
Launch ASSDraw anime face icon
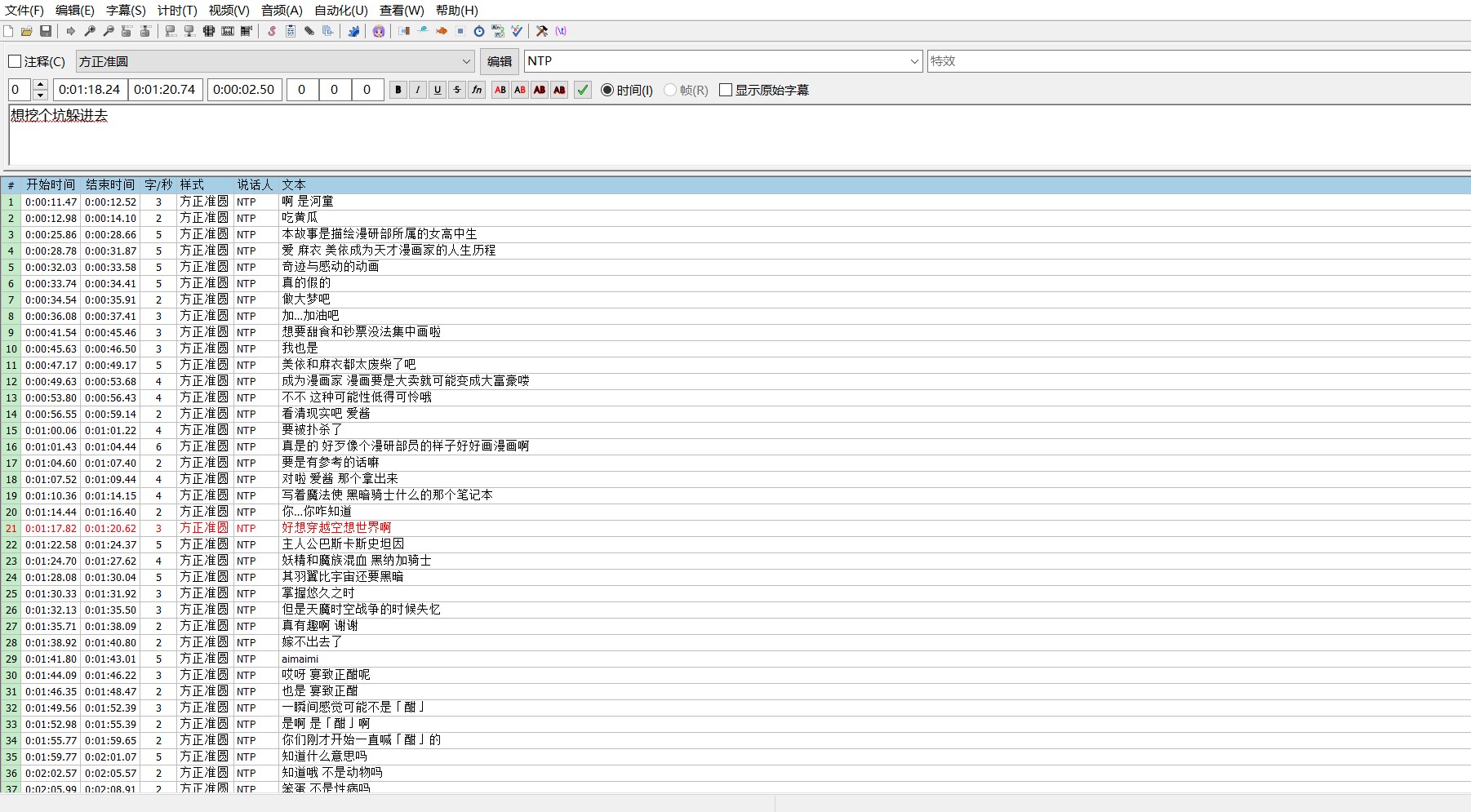(379, 31)
